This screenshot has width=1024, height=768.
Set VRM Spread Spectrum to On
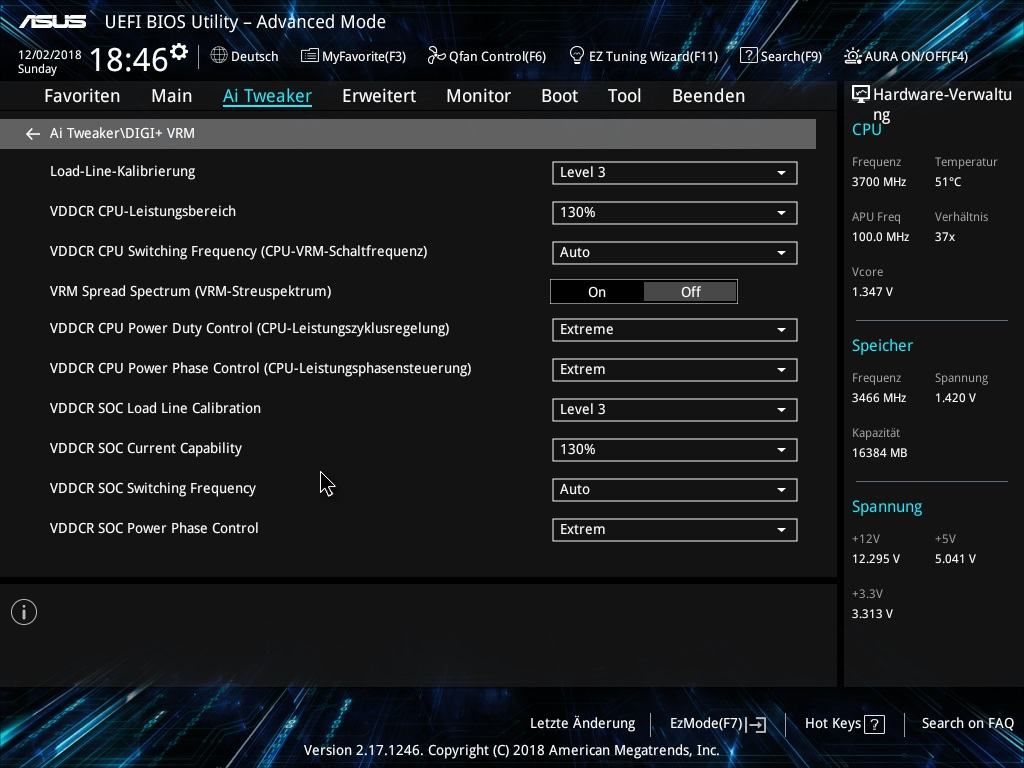597,292
